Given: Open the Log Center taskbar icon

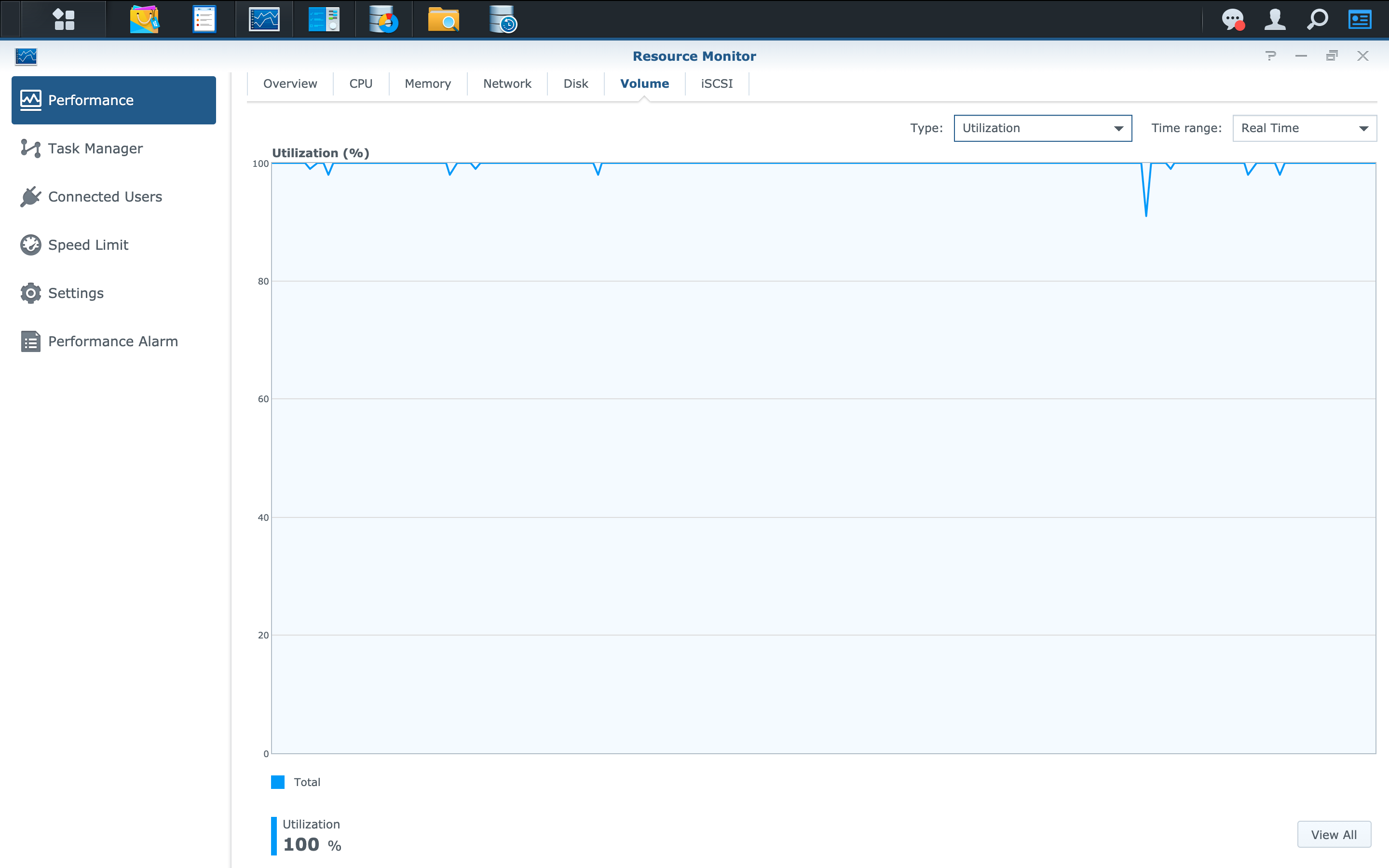Looking at the screenshot, I should tap(204, 19).
